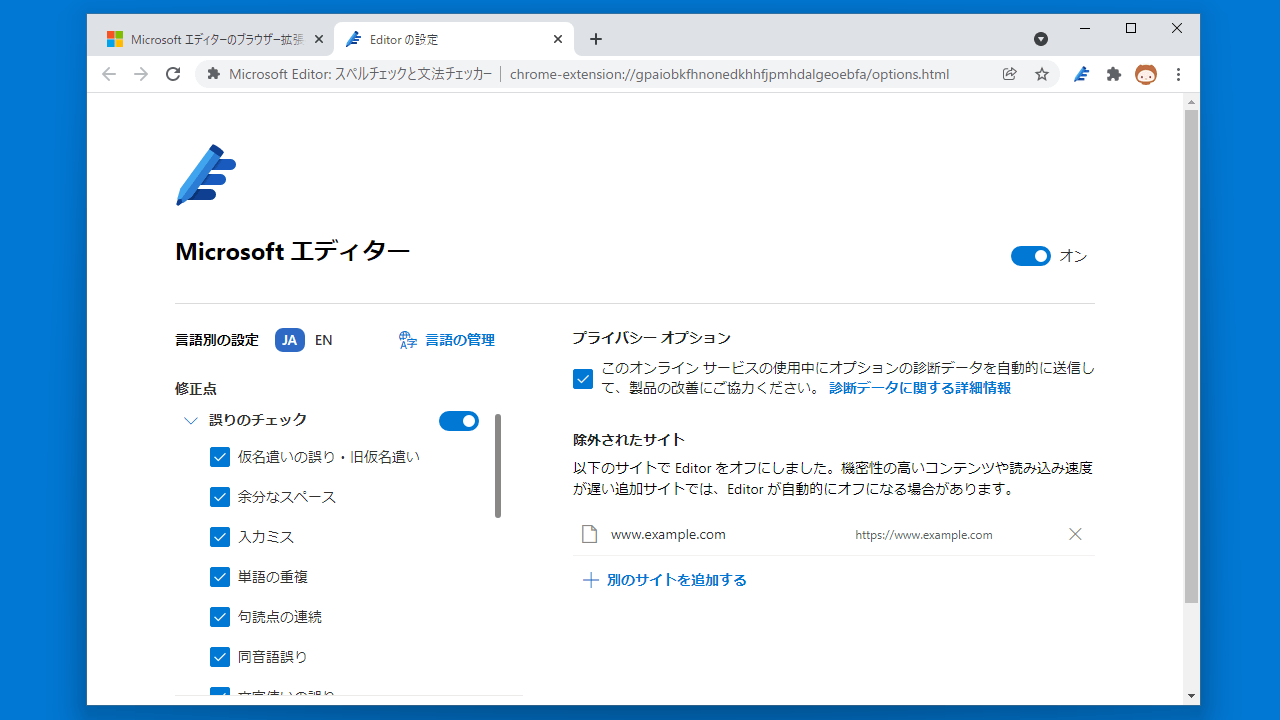Click the www.example.com site name
The image size is (1280, 720).
[x=668, y=534]
